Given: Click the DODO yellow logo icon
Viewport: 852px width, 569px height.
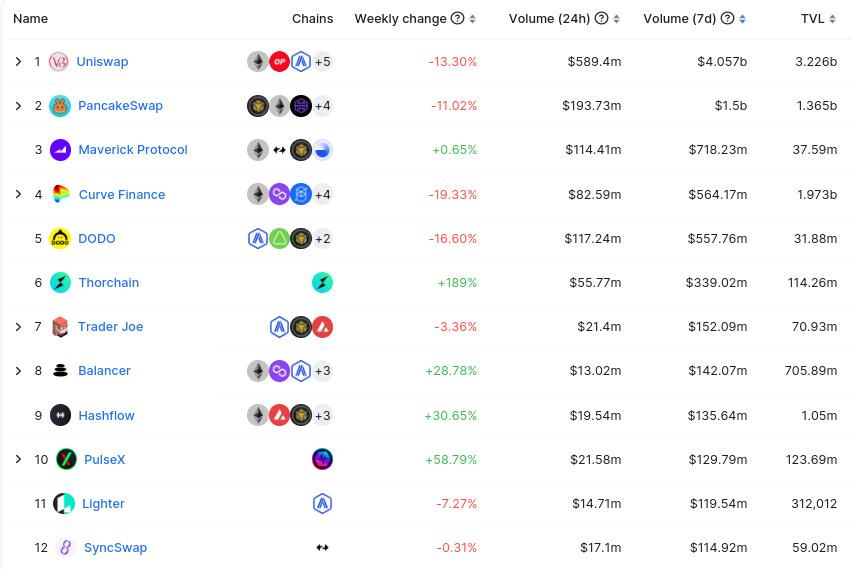Looking at the screenshot, I should pyautogui.click(x=60, y=238).
